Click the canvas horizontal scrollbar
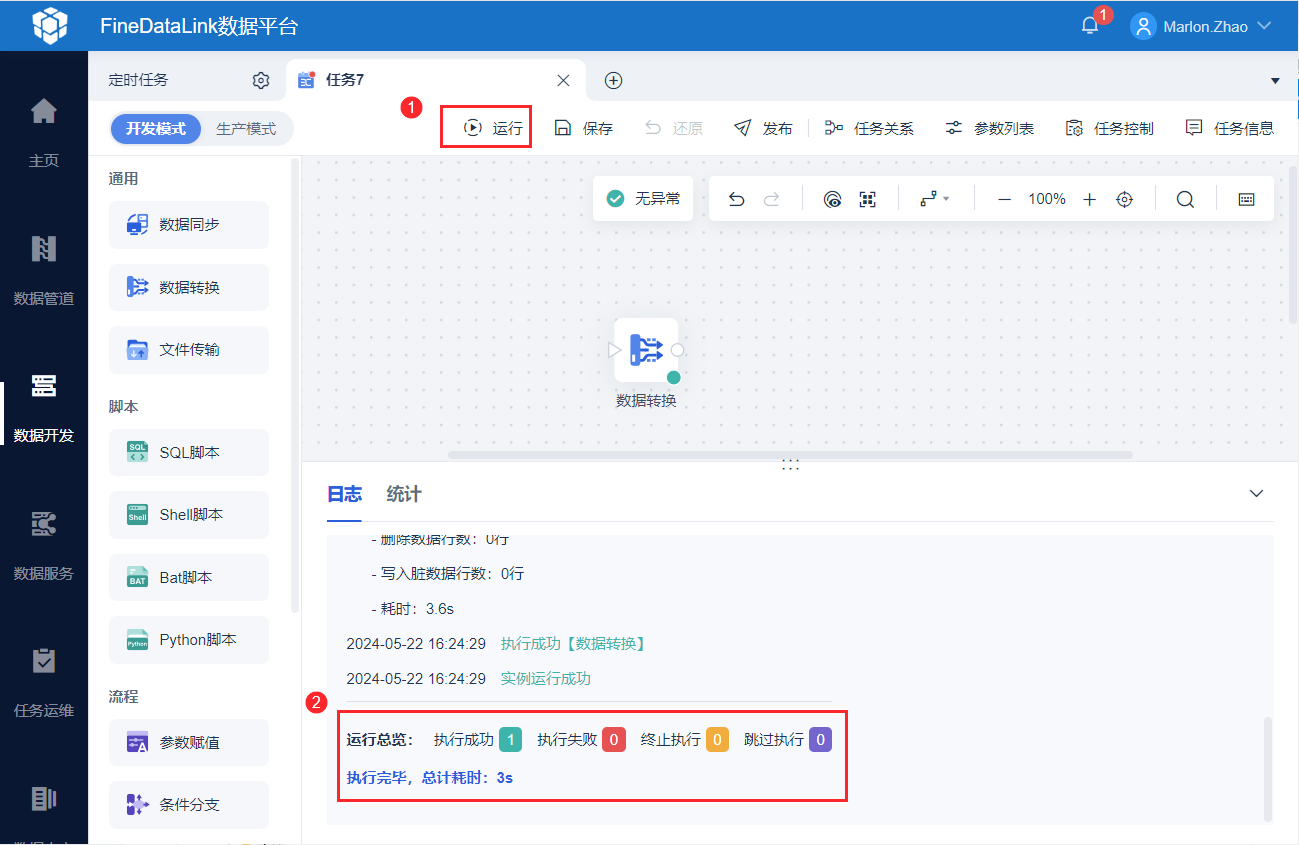This screenshot has height=845, width=1299. point(790,455)
